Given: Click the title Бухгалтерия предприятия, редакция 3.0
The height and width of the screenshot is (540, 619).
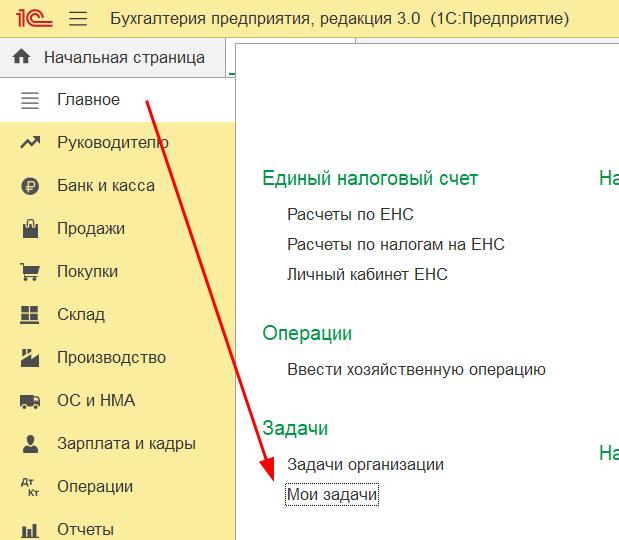Looking at the screenshot, I should point(265,19).
